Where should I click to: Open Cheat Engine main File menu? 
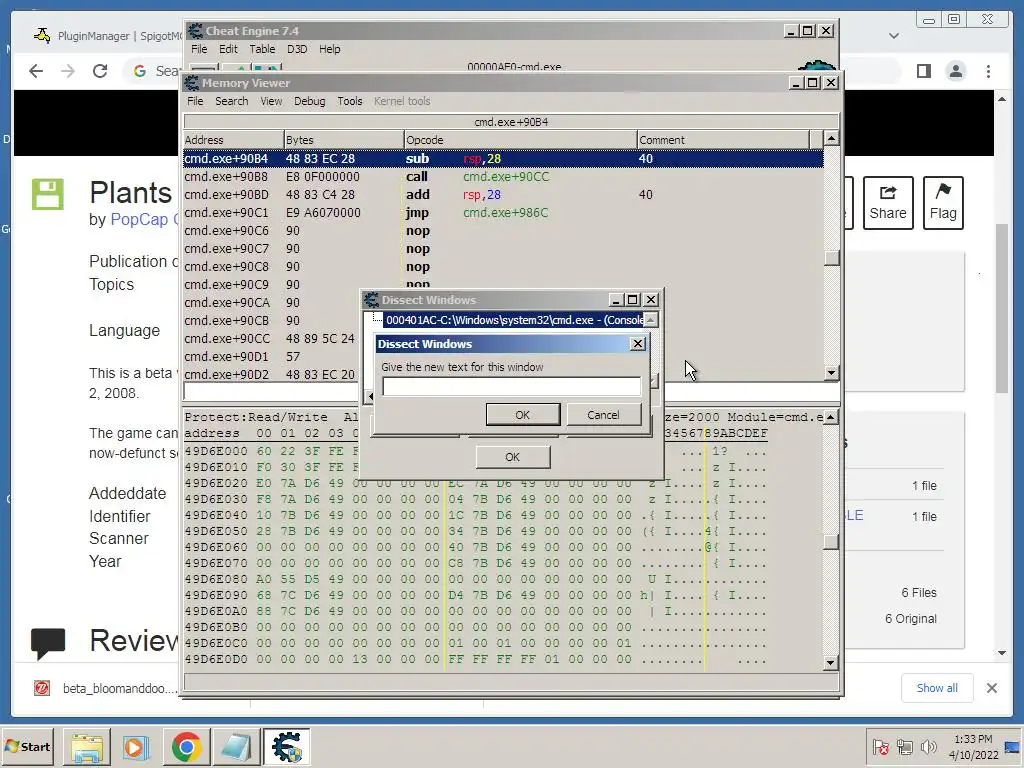tap(199, 49)
